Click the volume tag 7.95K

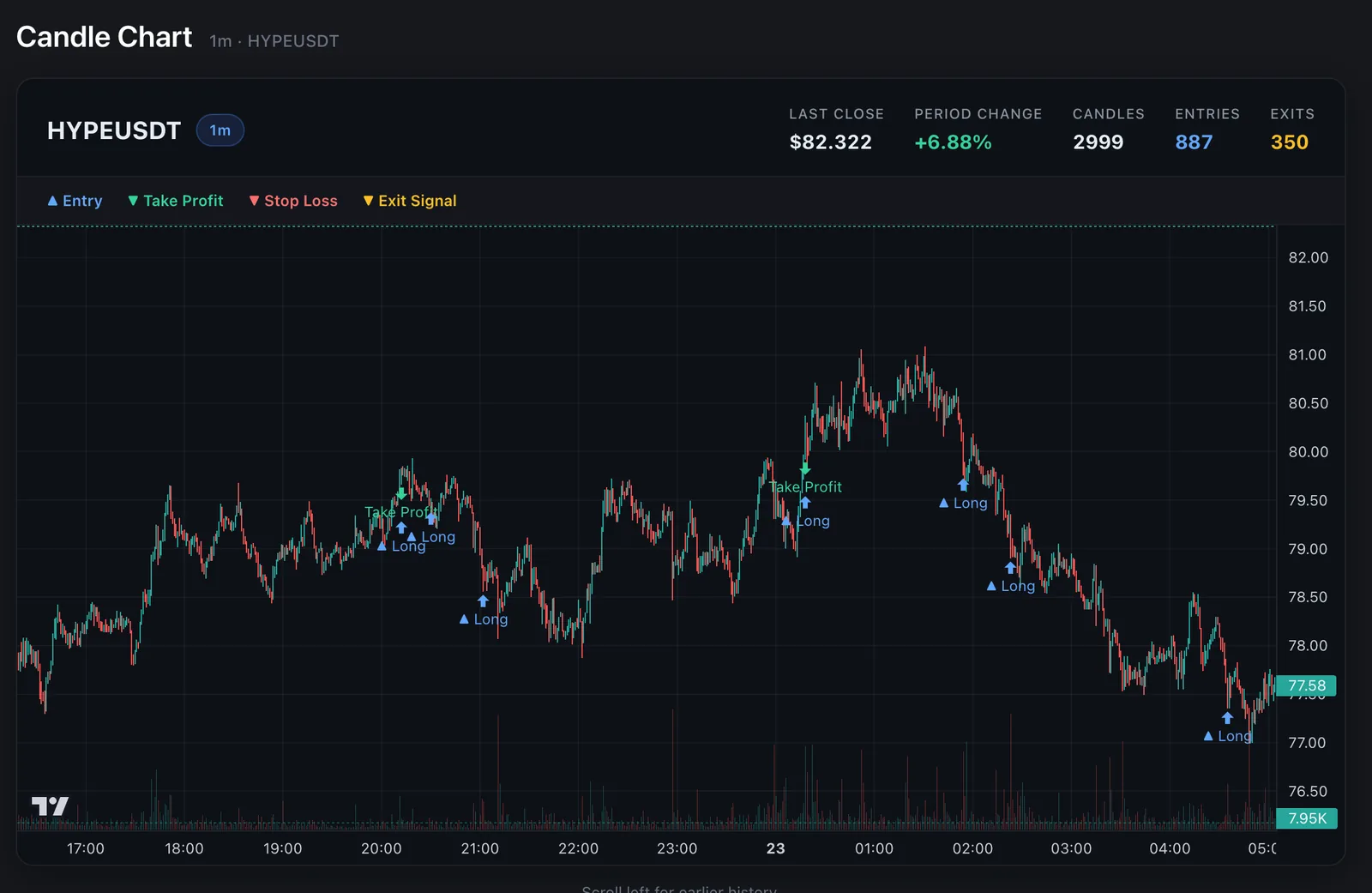[x=1306, y=818]
